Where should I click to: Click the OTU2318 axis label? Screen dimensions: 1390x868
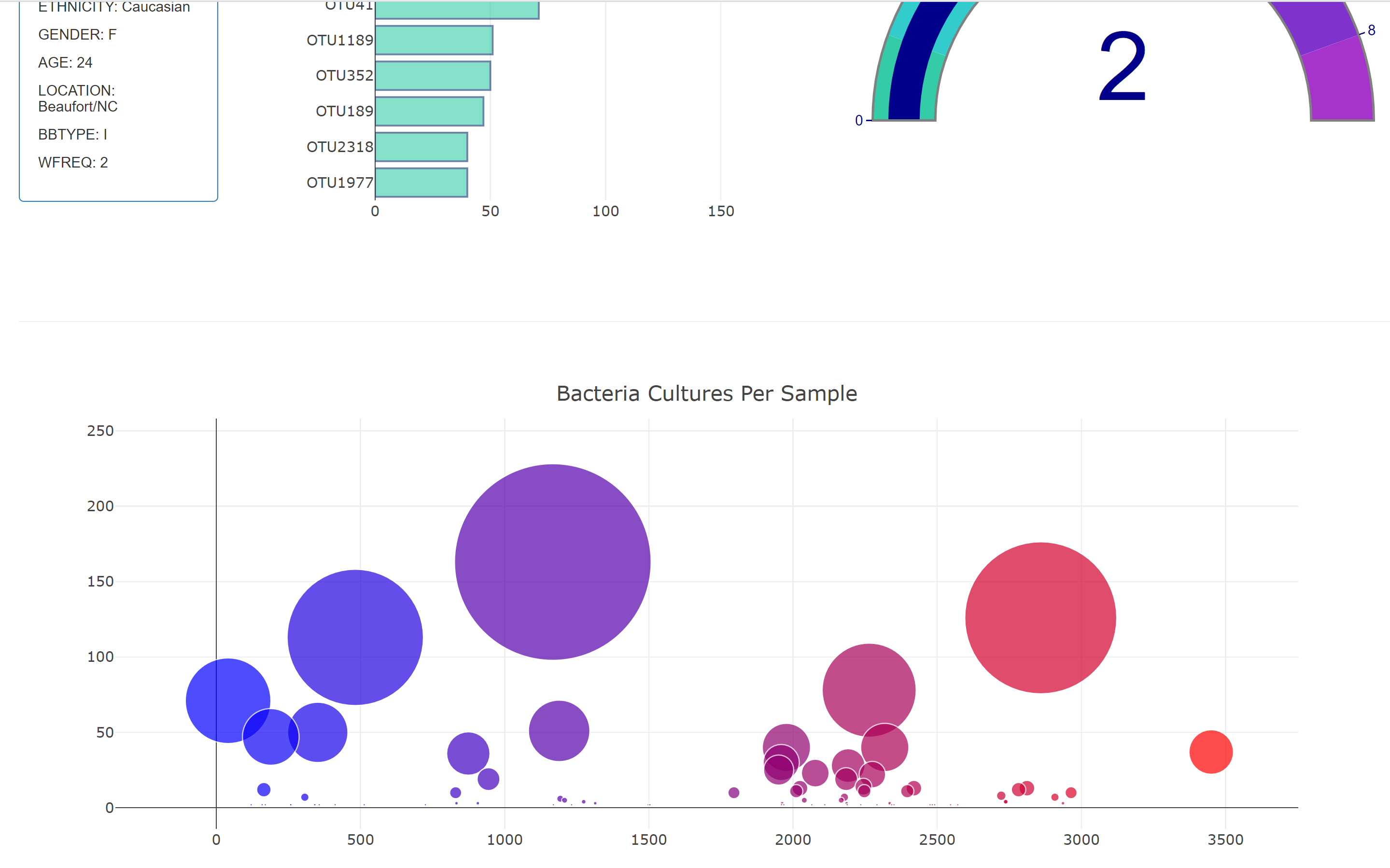(340, 147)
